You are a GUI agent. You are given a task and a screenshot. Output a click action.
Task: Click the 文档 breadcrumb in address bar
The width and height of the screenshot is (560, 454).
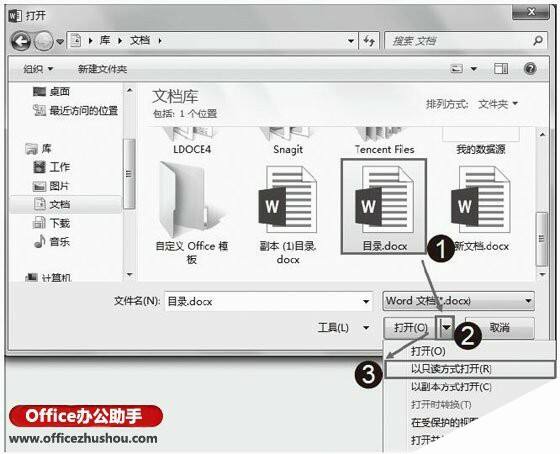[x=140, y=40]
